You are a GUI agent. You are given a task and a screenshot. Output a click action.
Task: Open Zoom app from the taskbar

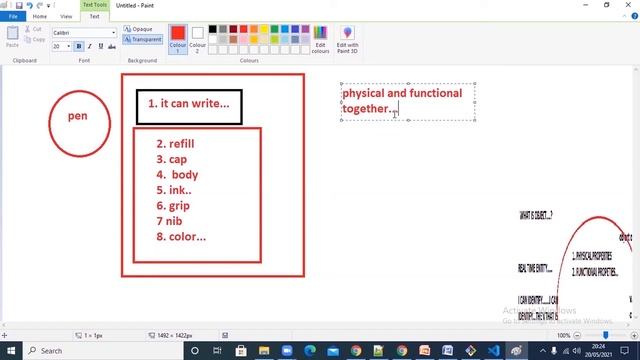click(x=287, y=351)
